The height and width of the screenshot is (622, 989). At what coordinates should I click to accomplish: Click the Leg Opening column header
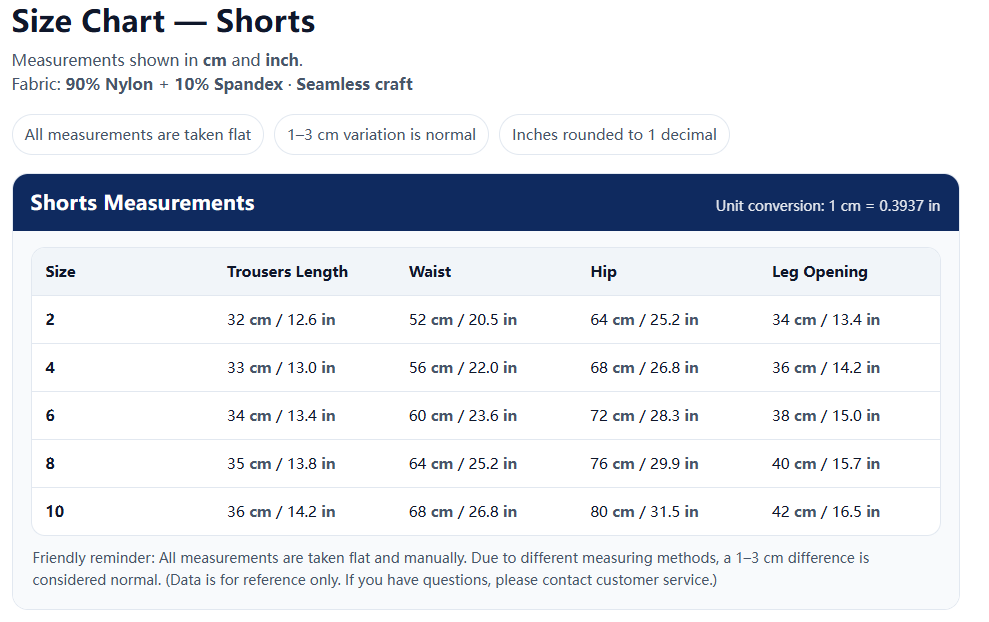pyautogui.click(x=819, y=272)
